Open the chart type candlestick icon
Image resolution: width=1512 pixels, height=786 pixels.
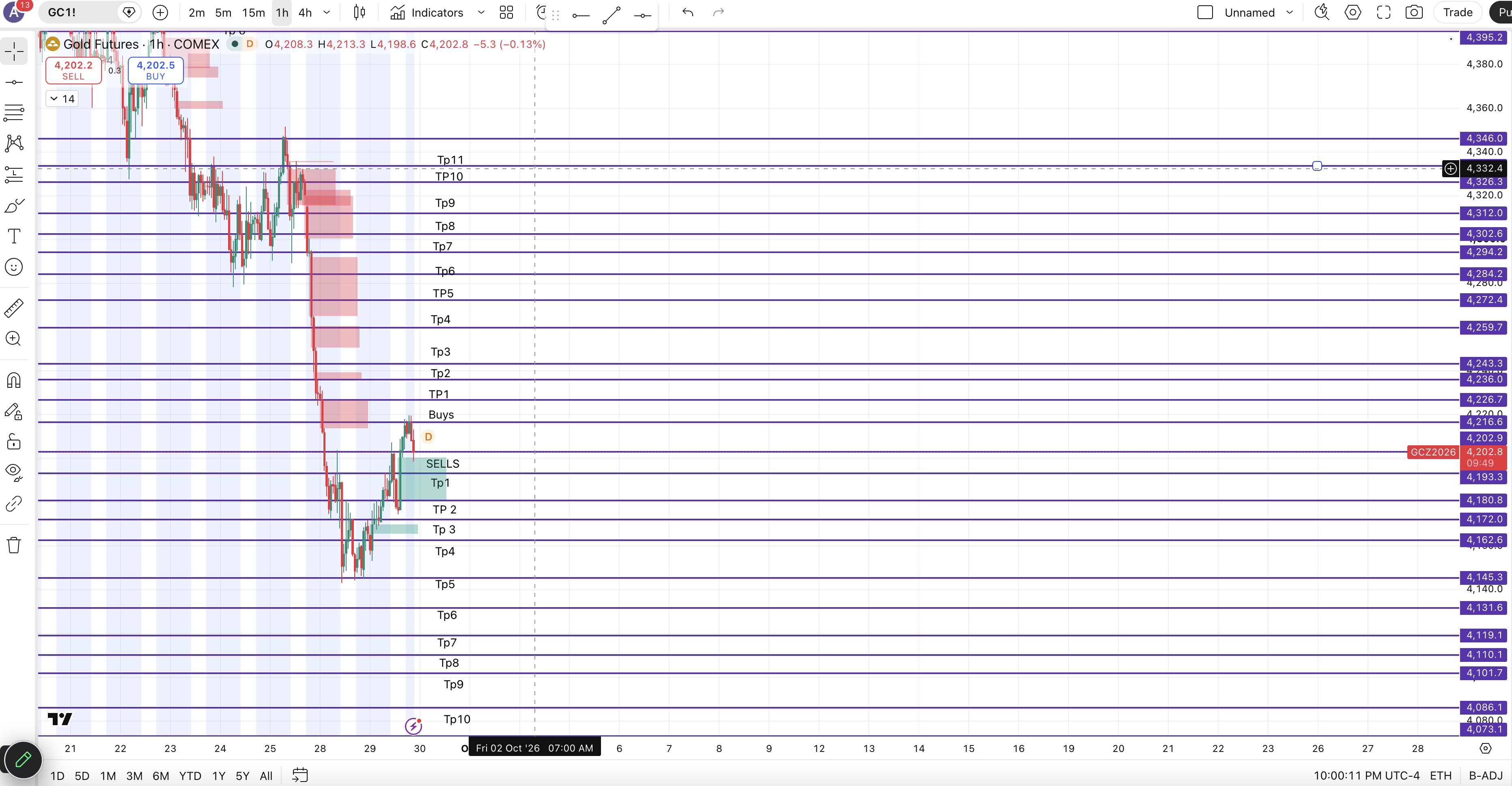click(x=360, y=12)
